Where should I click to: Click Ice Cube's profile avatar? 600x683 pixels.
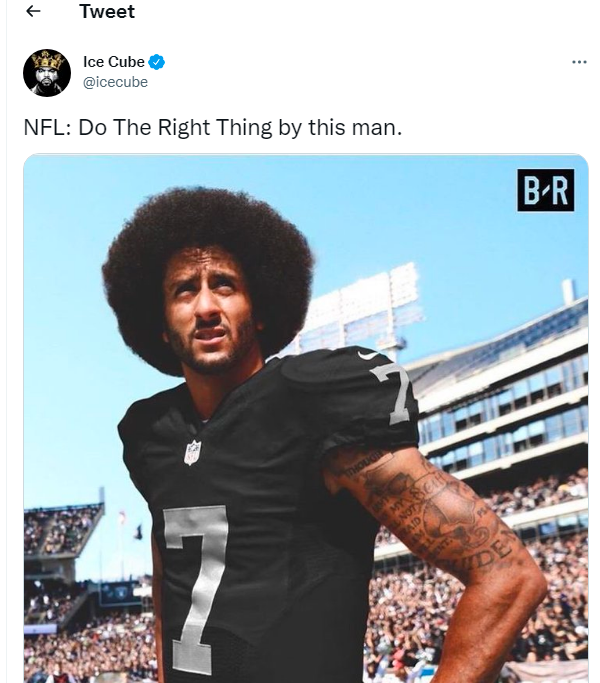[47, 72]
